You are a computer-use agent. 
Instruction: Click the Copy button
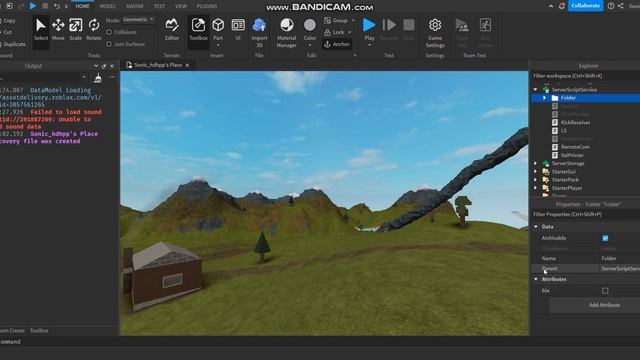click(x=9, y=20)
